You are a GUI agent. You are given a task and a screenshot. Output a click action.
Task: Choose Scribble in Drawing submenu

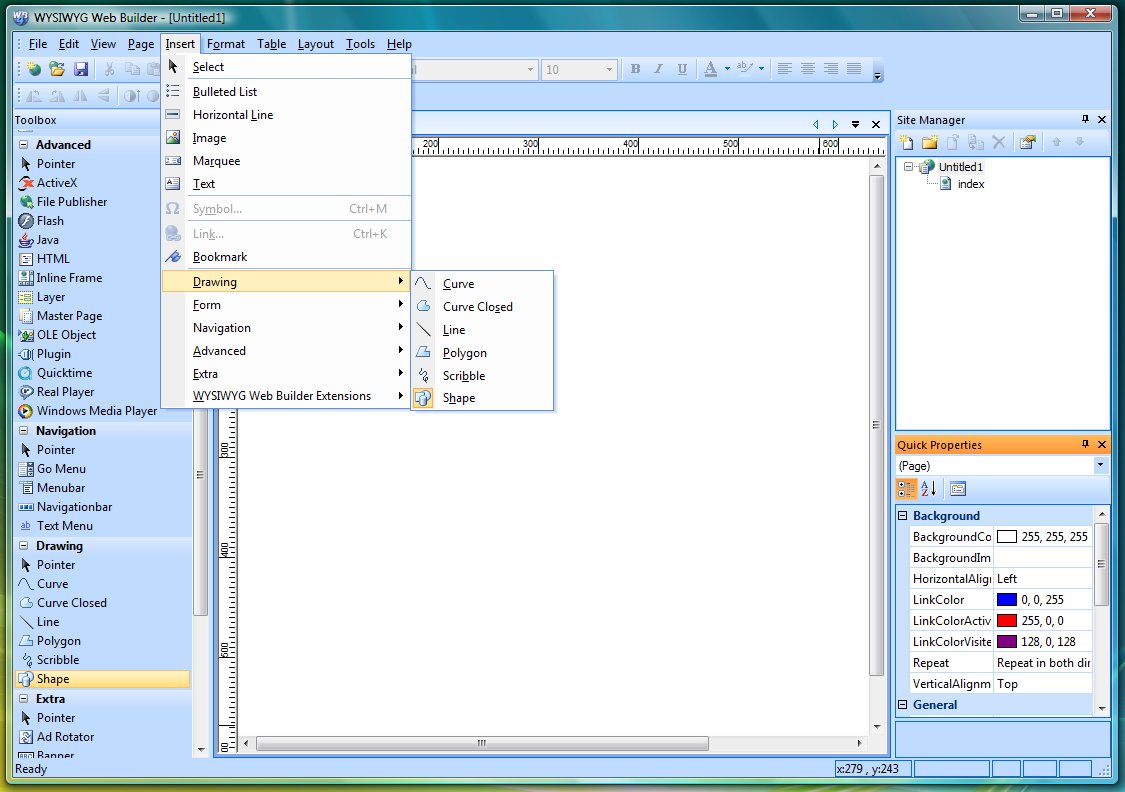[482, 376]
